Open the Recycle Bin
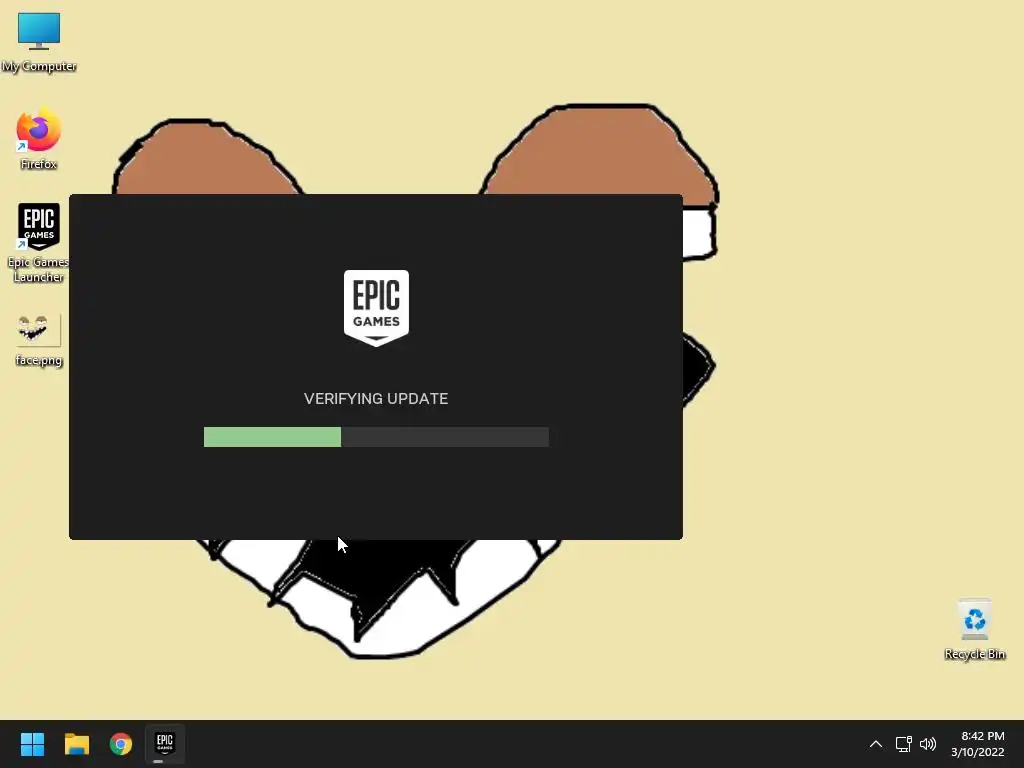This screenshot has height=768, width=1024. click(x=974, y=629)
